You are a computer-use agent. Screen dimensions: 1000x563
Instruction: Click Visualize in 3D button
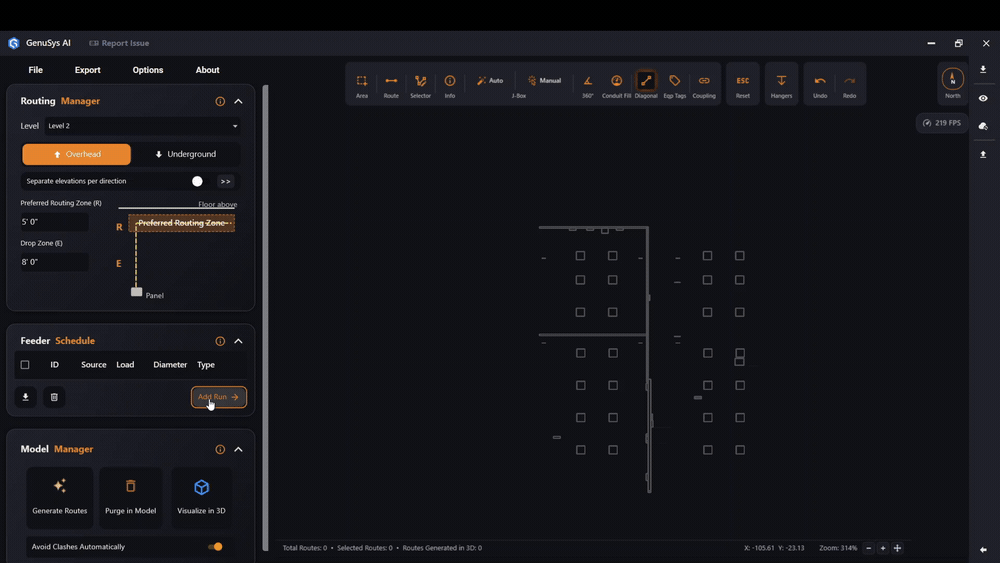tap(201, 497)
